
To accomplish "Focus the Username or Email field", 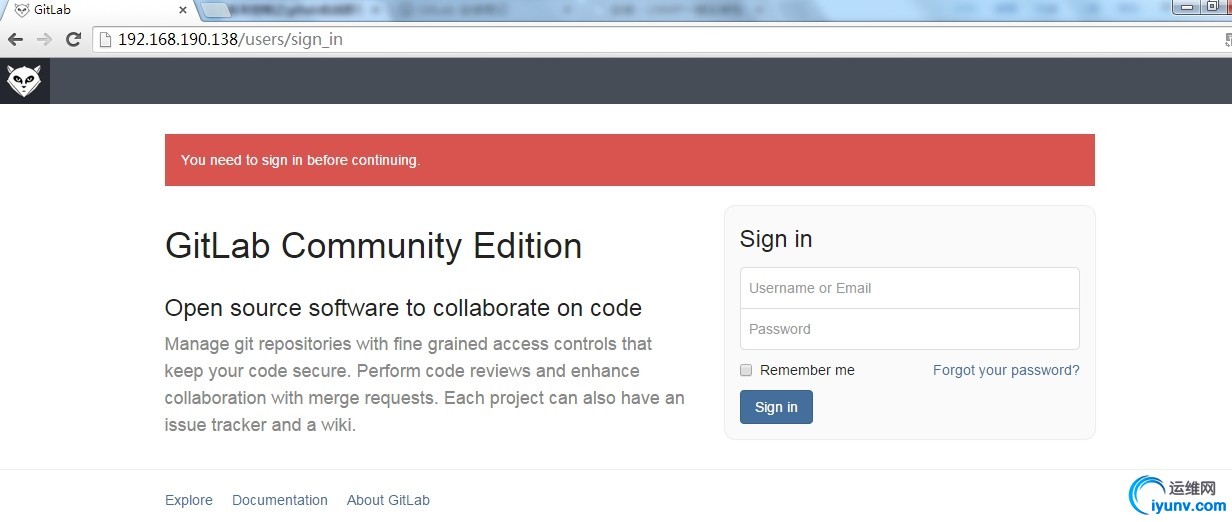I will tap(909, 288).
